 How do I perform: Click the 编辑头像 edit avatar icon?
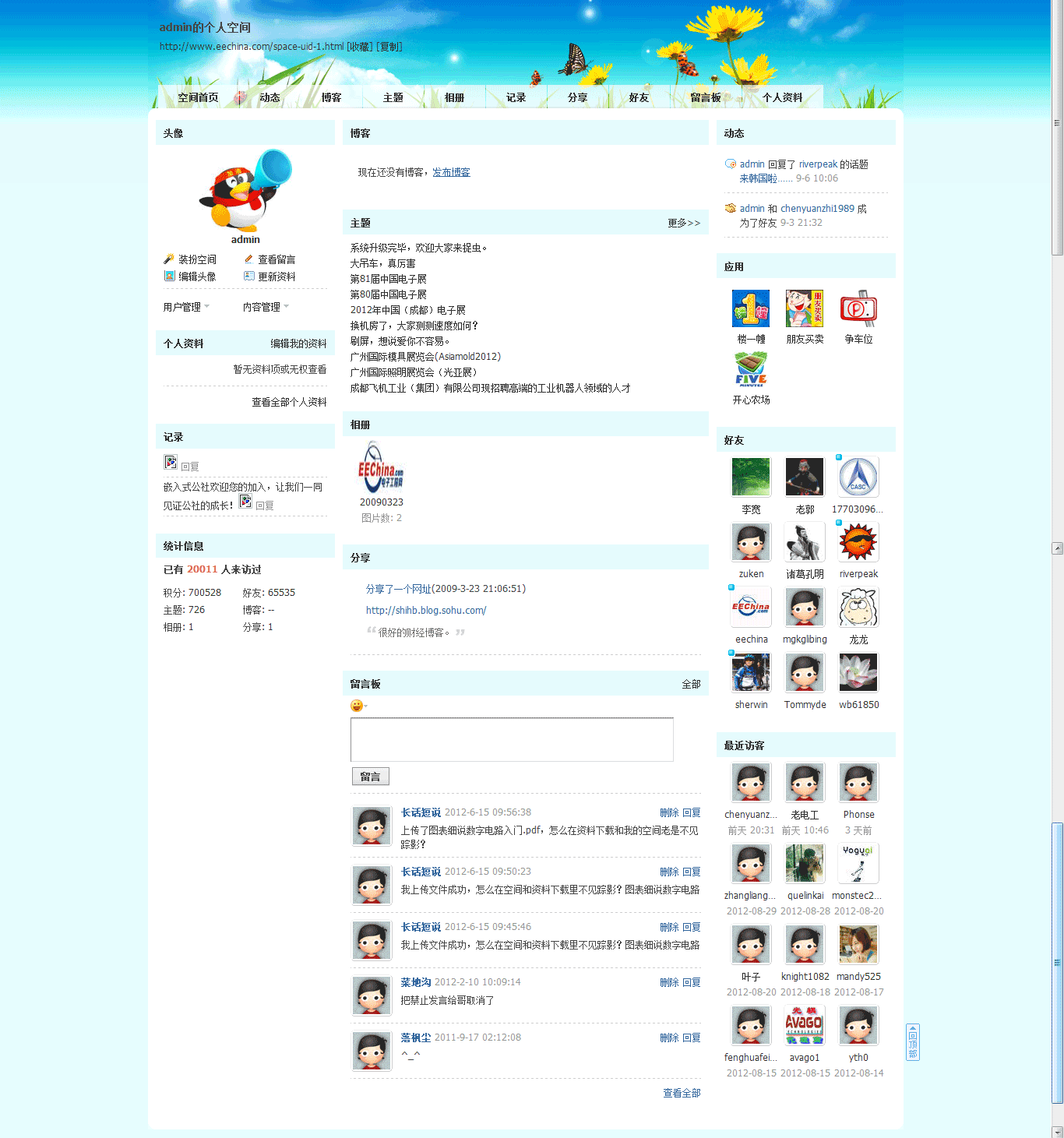click(169, 277)
